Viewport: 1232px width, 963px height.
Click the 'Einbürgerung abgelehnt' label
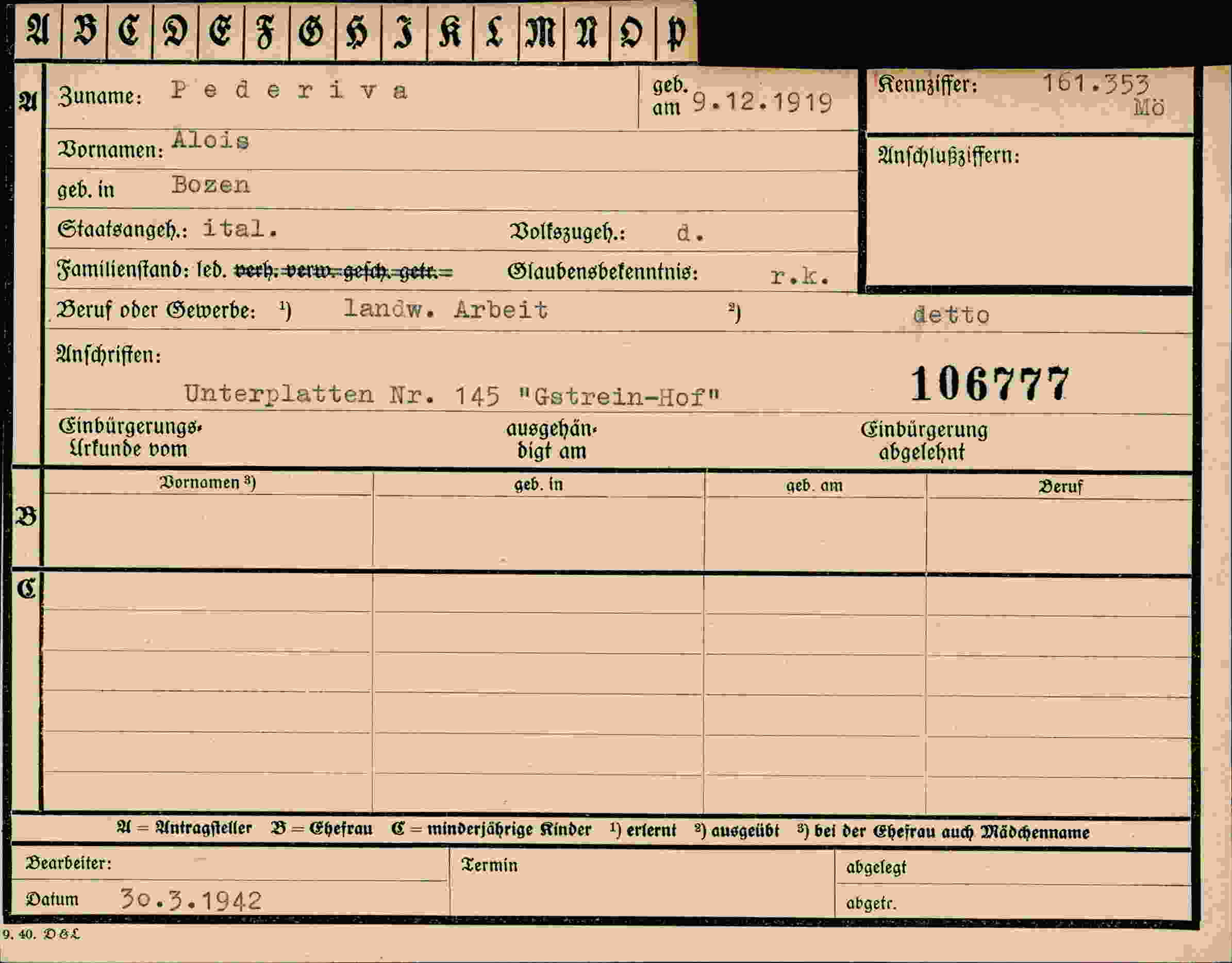tap(924, 441)
